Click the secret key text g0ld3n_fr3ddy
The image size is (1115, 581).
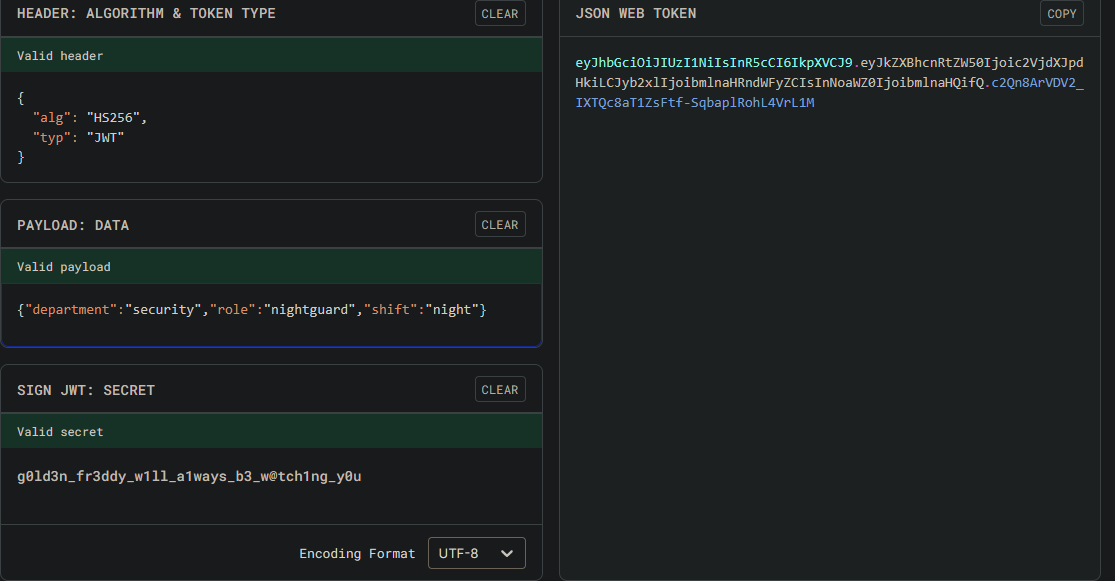point(189,477)
